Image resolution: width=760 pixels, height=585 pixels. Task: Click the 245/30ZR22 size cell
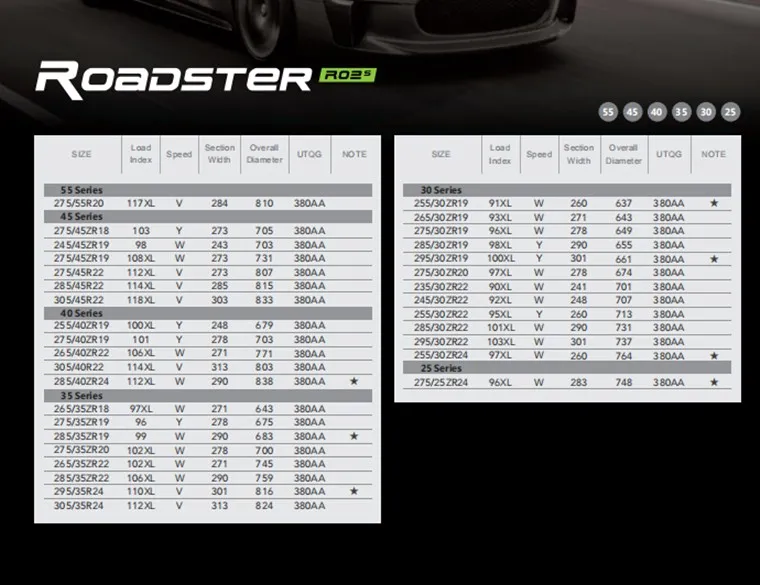point(441,300)
